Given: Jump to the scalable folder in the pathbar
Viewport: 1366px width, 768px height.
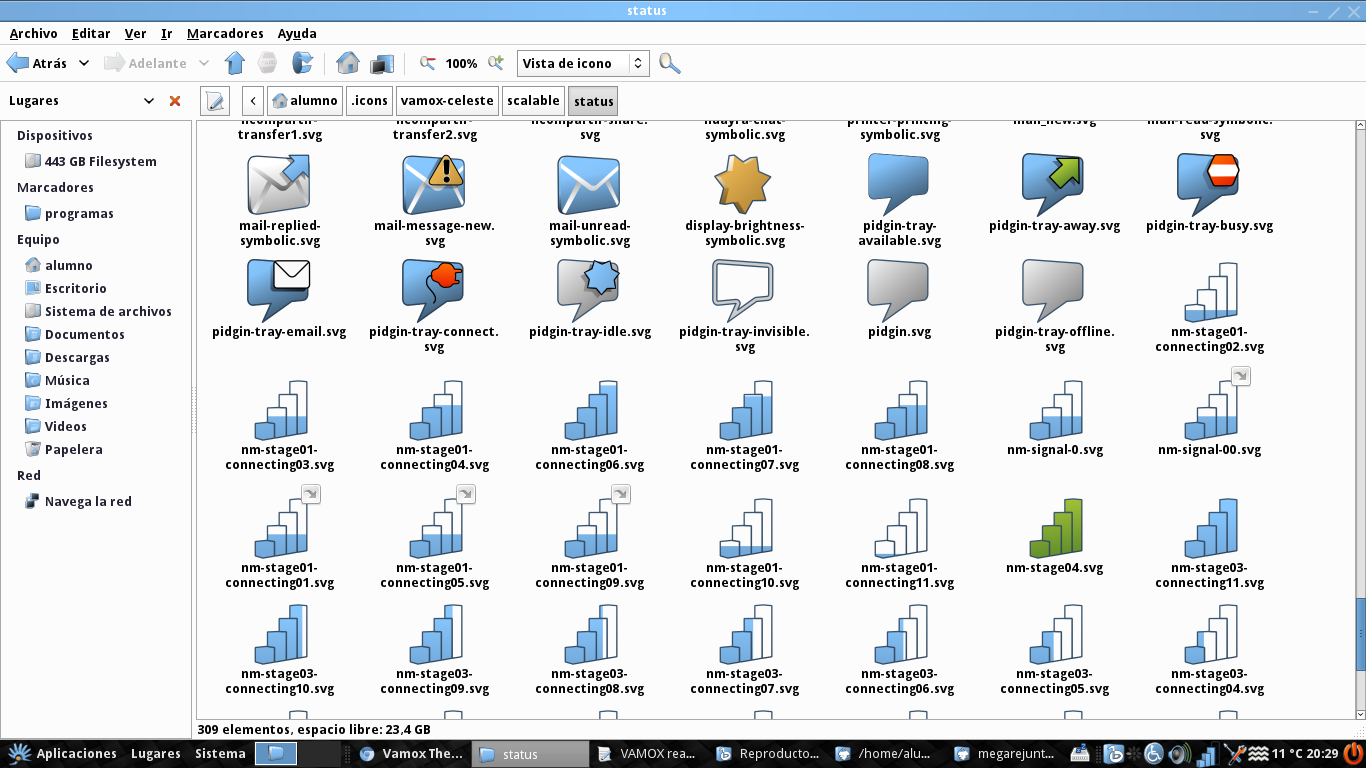Looking at the screenshot, I should coord(533,100).
